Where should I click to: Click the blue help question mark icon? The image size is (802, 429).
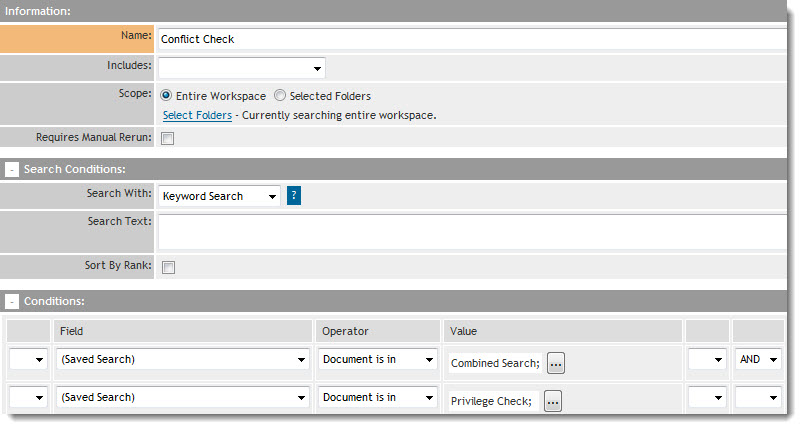(294, 196)
